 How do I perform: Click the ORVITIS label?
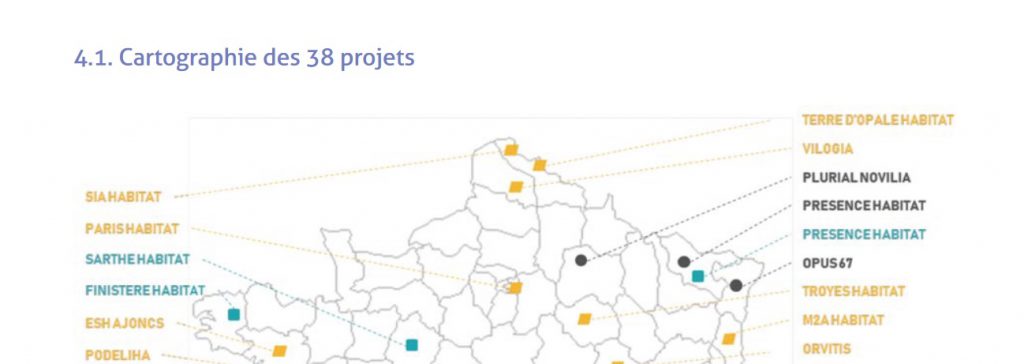click(x=827, y=349)
